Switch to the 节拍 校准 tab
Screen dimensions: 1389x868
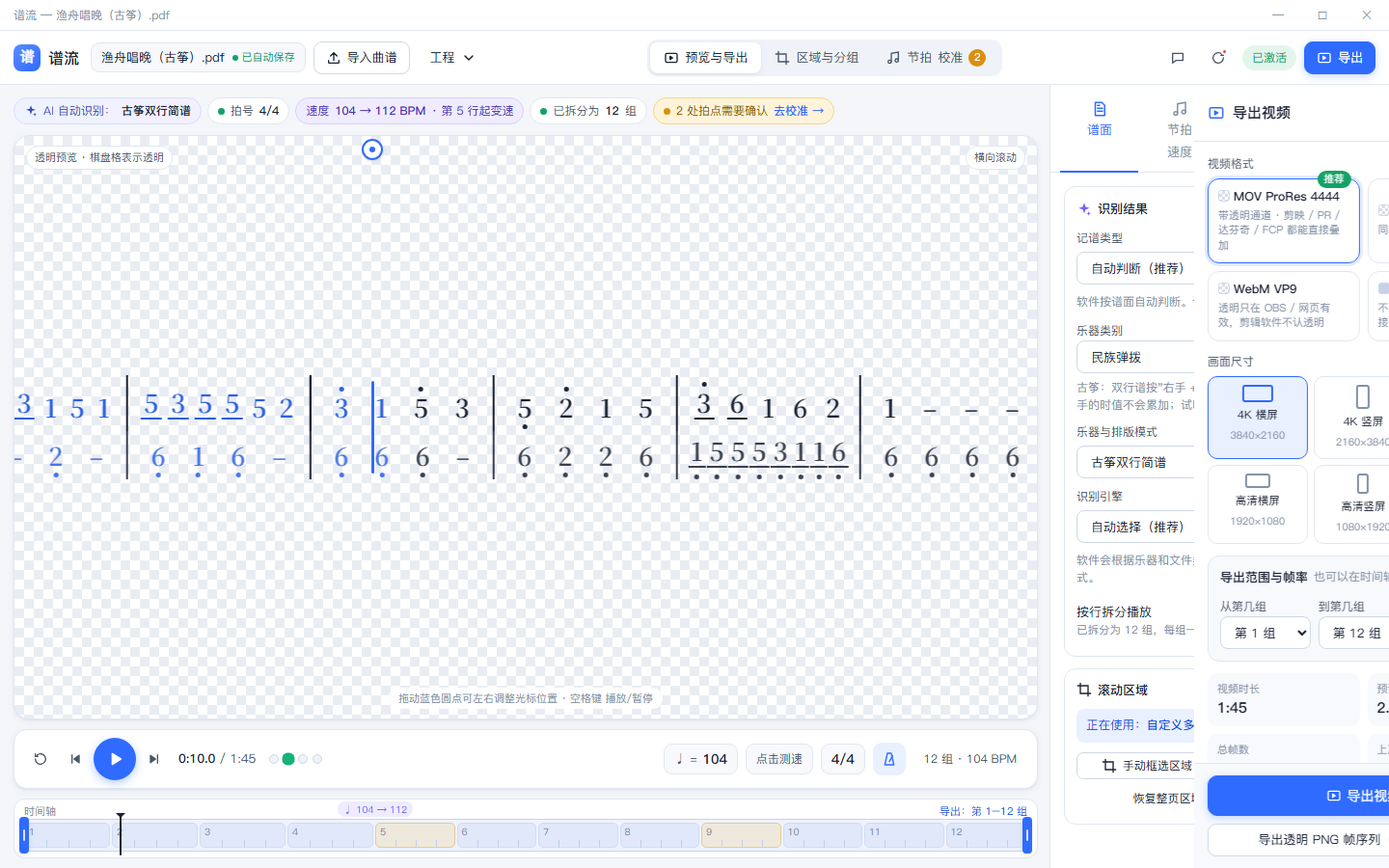936,58
